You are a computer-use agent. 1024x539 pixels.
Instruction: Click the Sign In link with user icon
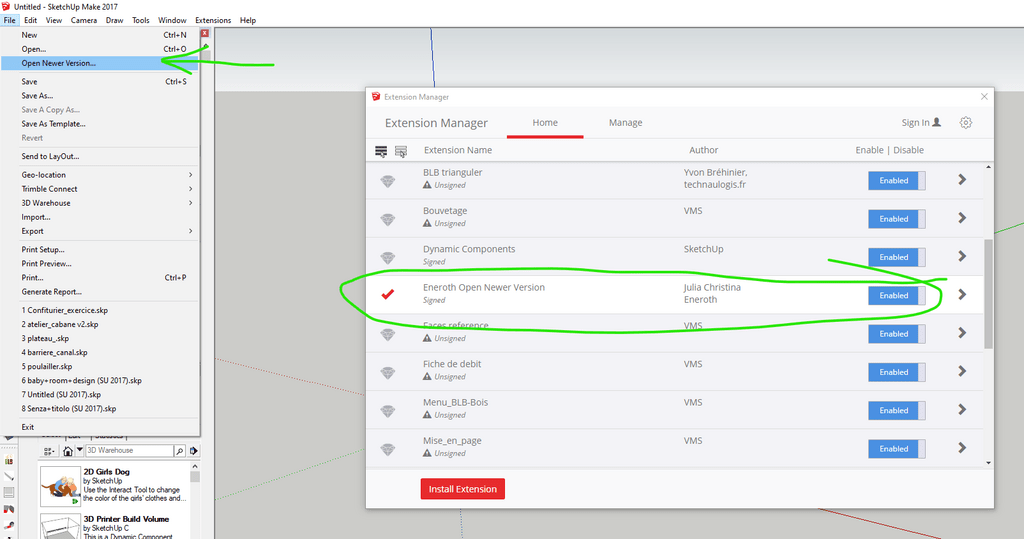pos(921,122)
